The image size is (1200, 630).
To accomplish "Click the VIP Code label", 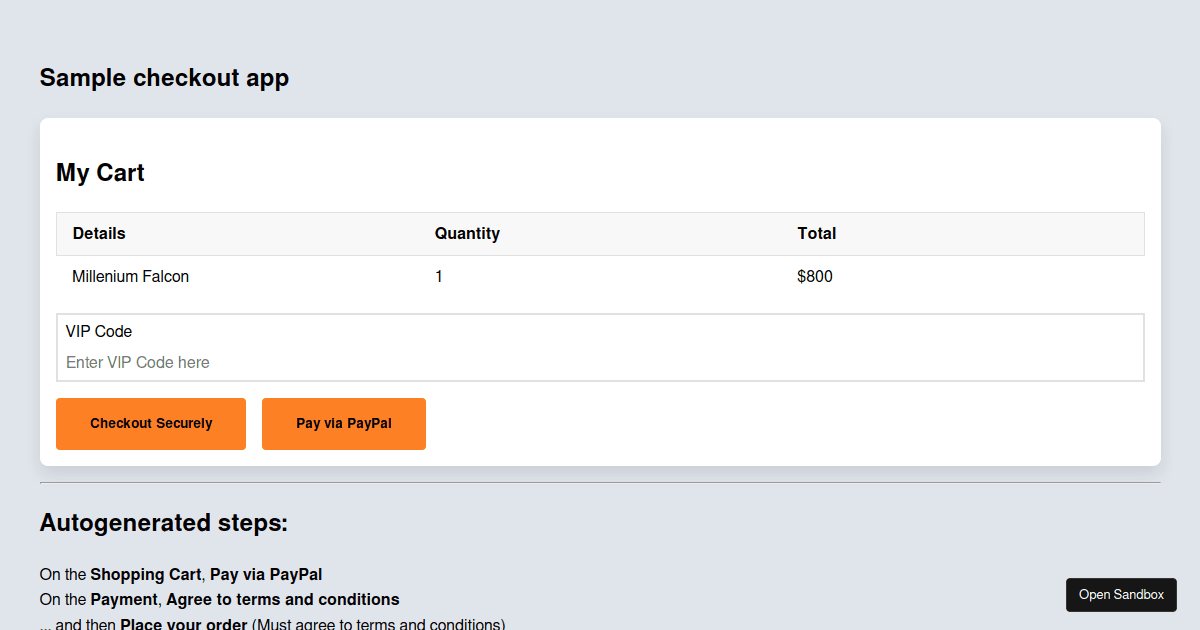I will (x=99, y=331).
